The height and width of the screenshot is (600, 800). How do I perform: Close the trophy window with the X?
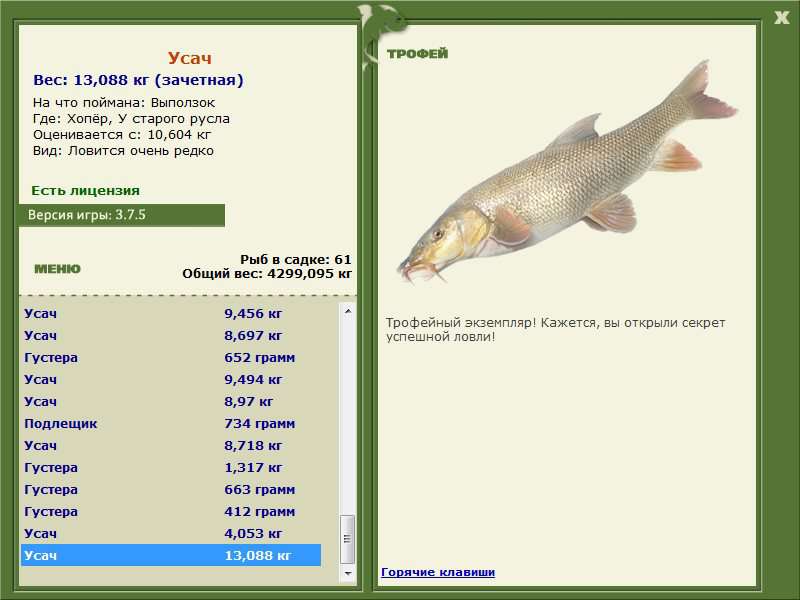(x=781, y=16)
